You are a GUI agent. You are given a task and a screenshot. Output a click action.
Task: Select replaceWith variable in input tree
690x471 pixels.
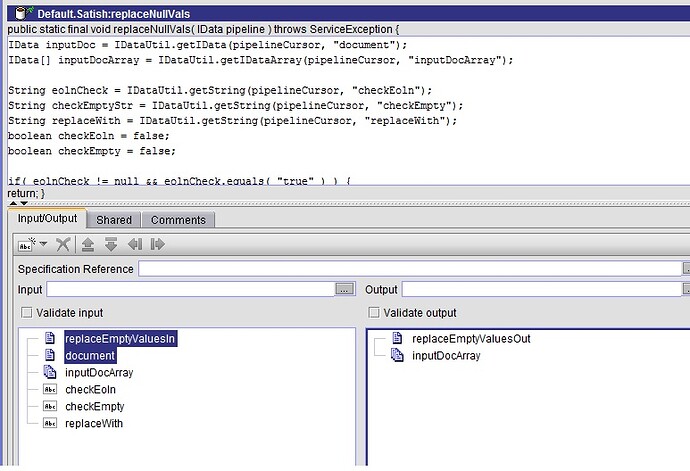pos(94,423)
